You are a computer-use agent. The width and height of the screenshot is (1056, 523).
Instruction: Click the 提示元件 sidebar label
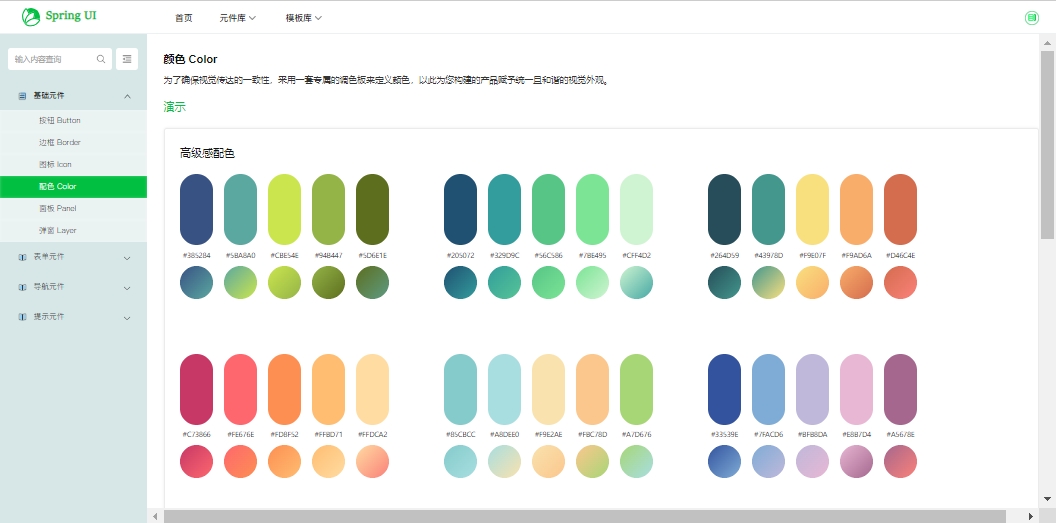point(48,316)
